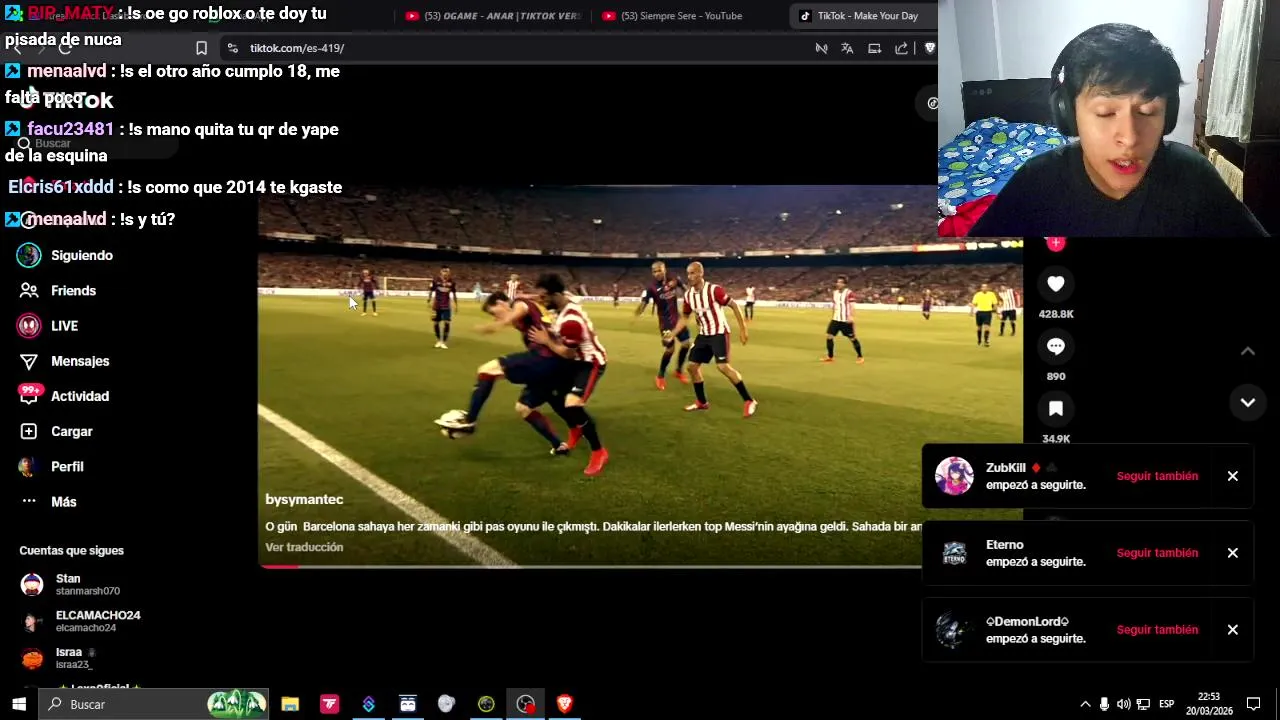The width and height of the screenshot is (1280, 720).
Task: Open File Explorer from the taskbar
Action: coord(290,704)
